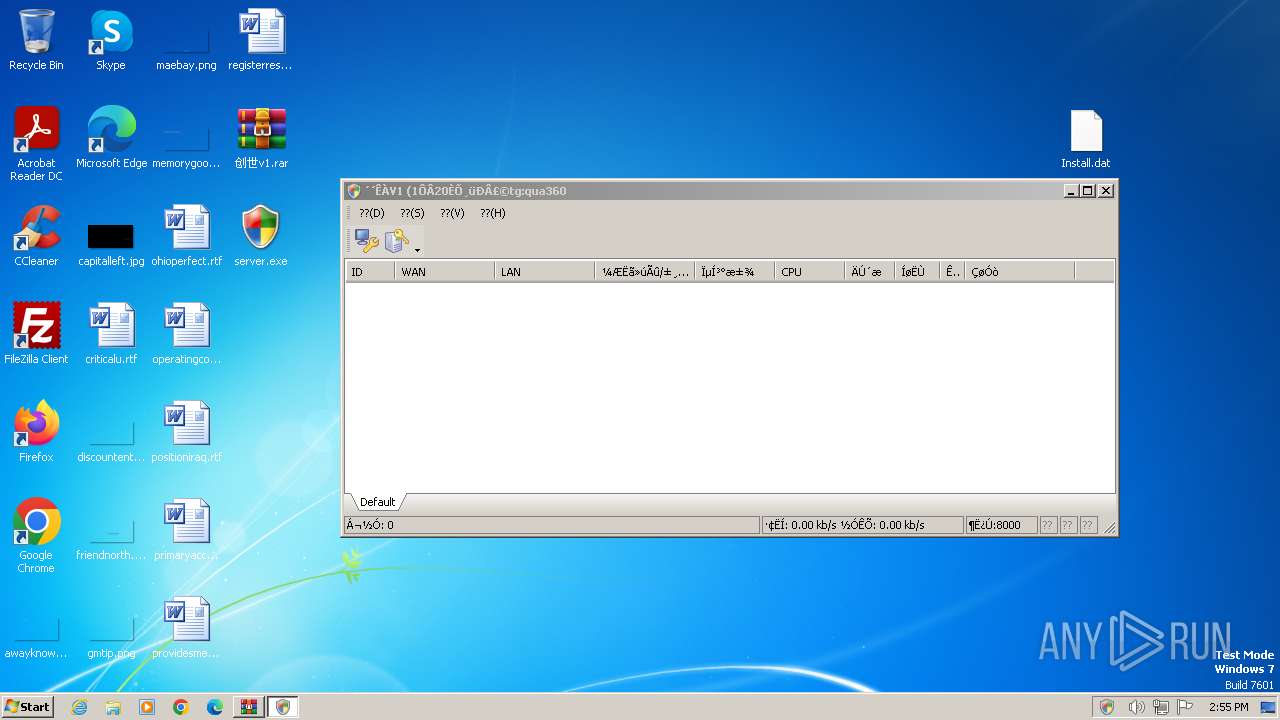Click the window's shield title bar icon
The width and height of the screenshot is (1280, 720).
[x=353, y=191]
